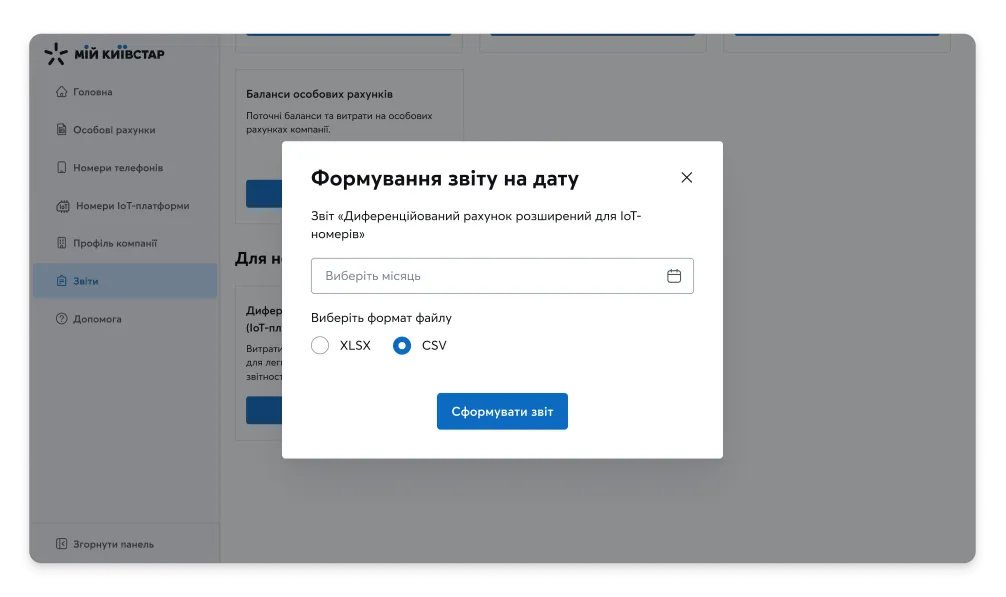The image size is (1006, 597).
Task: Open the calendar icon in month field
Action: click(x=674, y=276)
